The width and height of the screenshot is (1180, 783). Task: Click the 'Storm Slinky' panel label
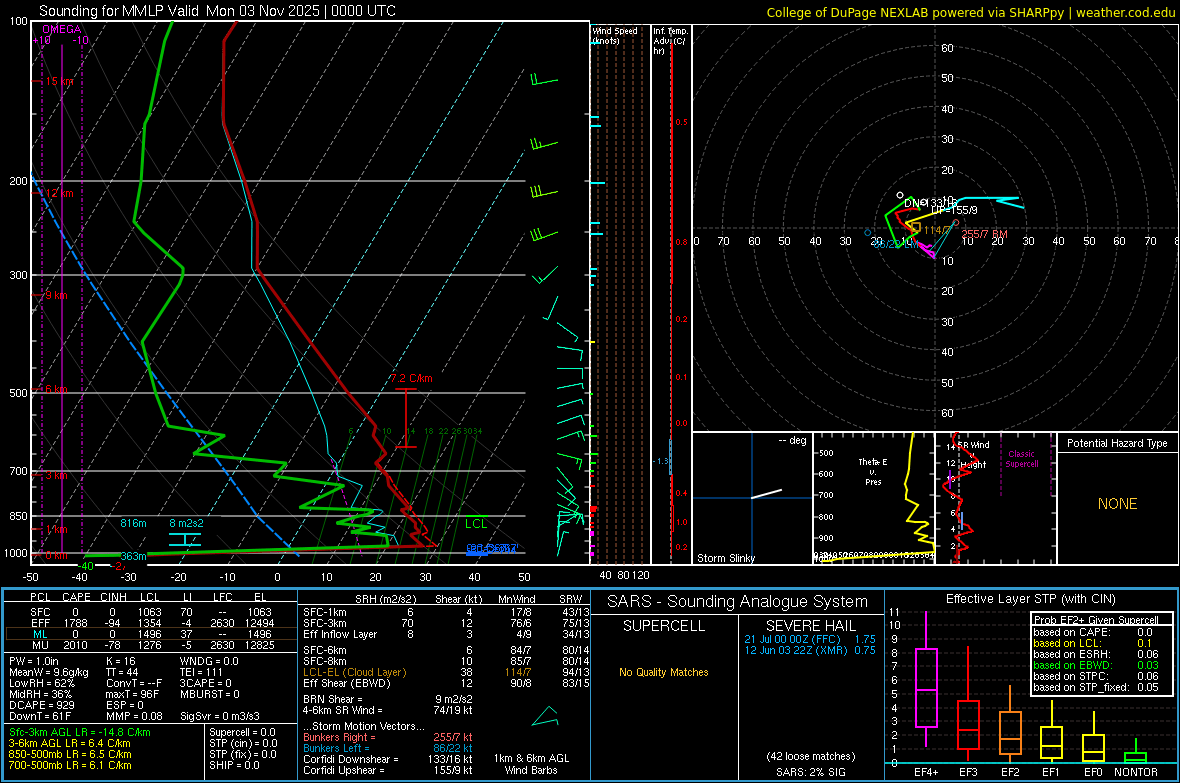tap(725, 558)
